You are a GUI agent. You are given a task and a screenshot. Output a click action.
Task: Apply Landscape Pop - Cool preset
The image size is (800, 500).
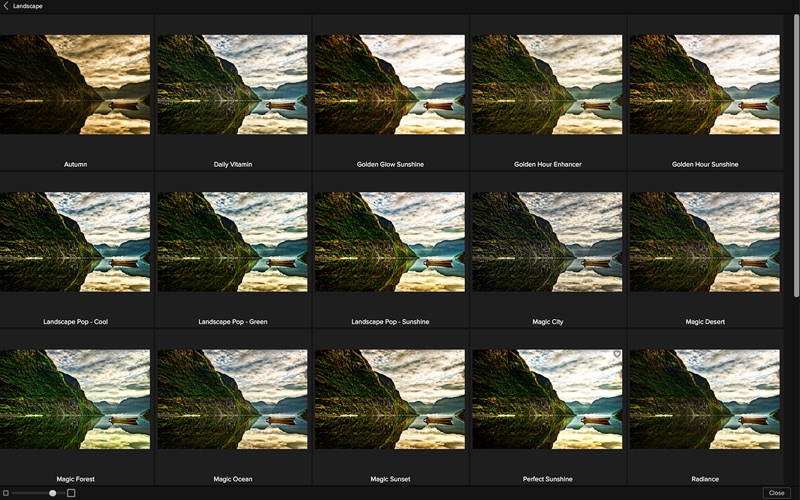point(75,242)
